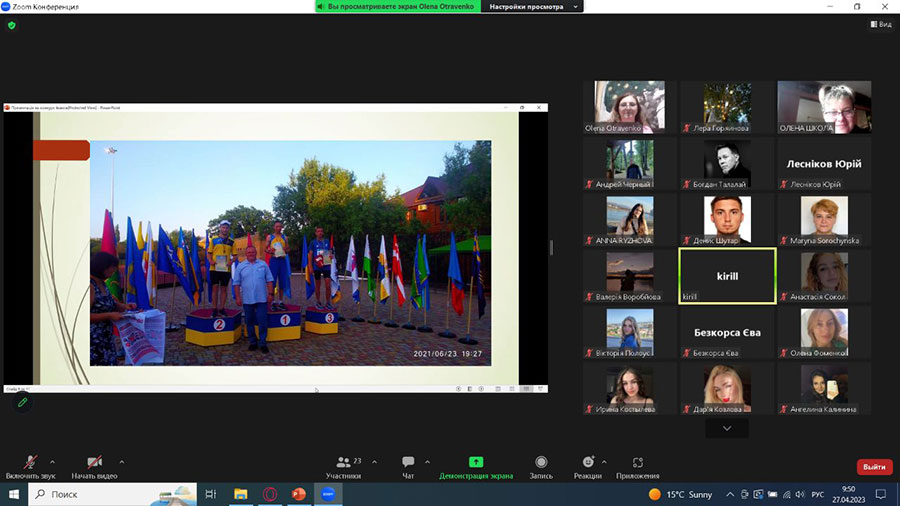The image size is (900, 506).
Task: Select kirill's highlighted video tile
Action: click(x=727, y=276)
